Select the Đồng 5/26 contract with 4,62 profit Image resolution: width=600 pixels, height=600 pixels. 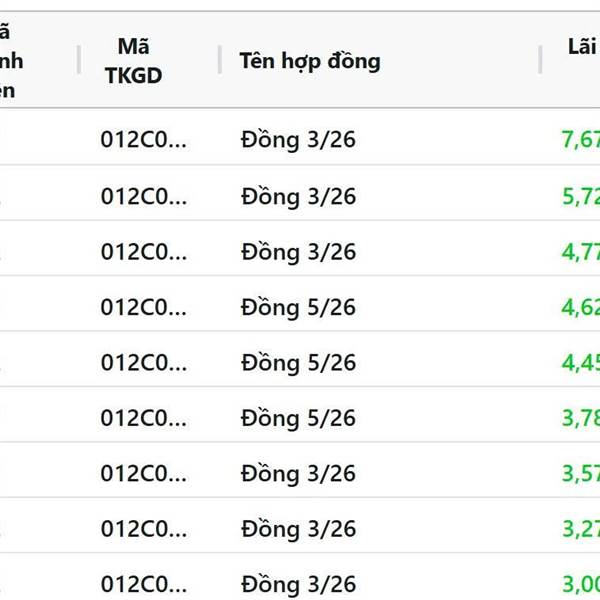pyautogui.click(x=298, y=307)
